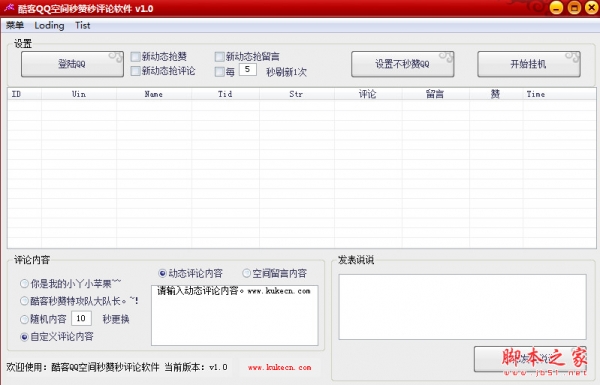This screenshot has height=385, width=600.
Task: Minimize the window with the gold button
Action: 556,8
